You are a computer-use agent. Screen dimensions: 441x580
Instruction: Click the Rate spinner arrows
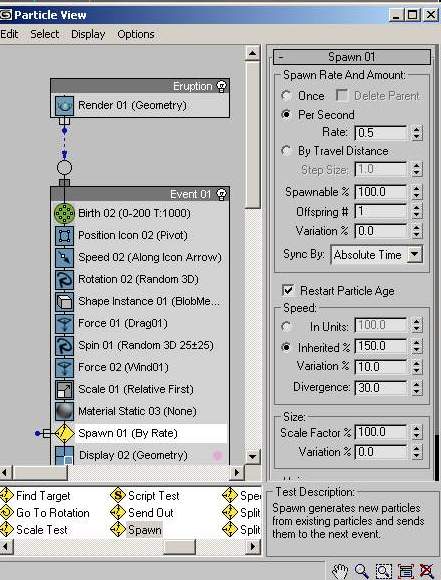[x=417, y=133]
